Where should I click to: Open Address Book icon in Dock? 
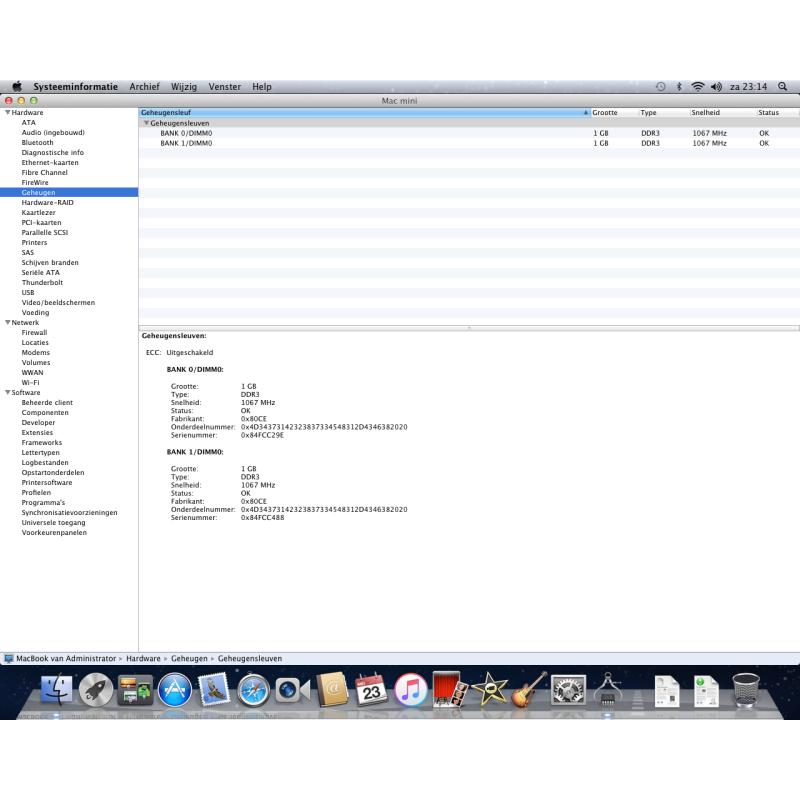coord(332,690)
